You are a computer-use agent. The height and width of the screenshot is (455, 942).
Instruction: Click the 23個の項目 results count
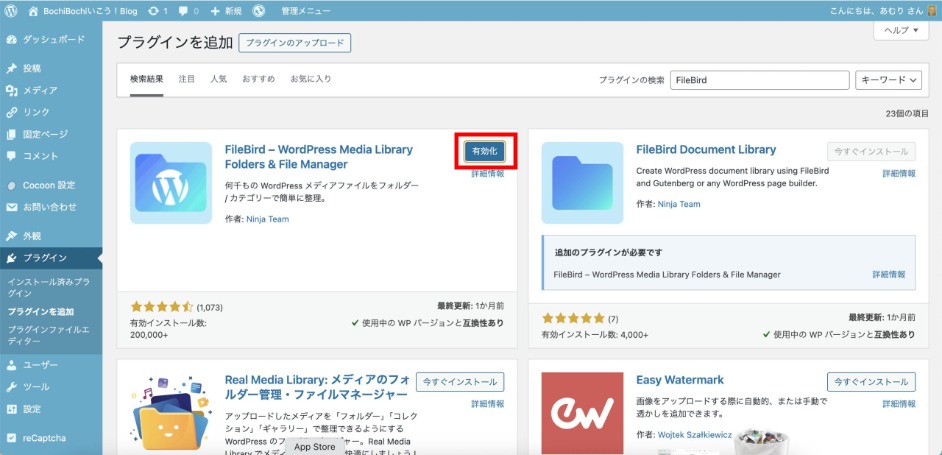click(x=907, y=113)
